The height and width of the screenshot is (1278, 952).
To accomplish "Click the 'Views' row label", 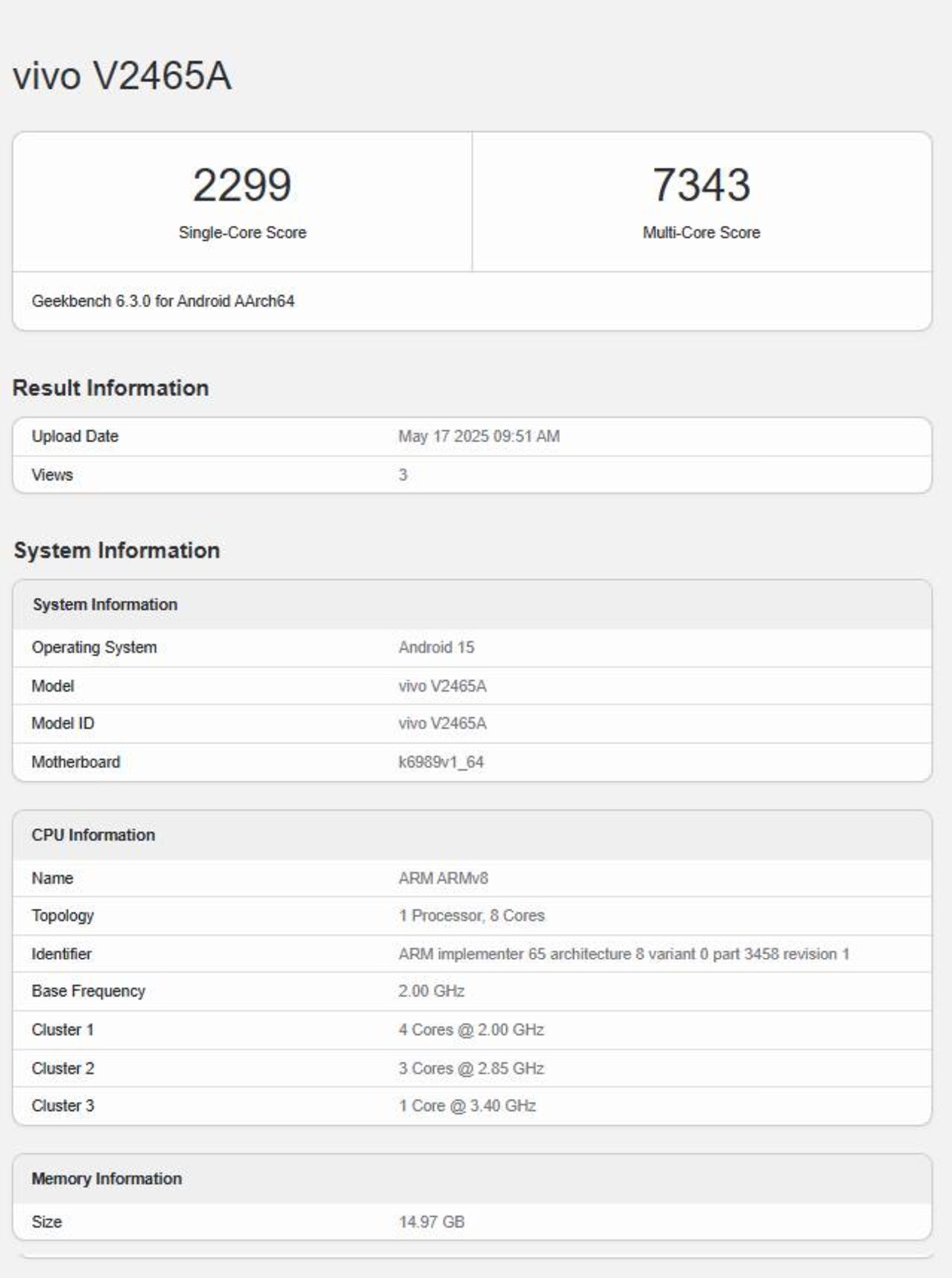I will [52, 475].
